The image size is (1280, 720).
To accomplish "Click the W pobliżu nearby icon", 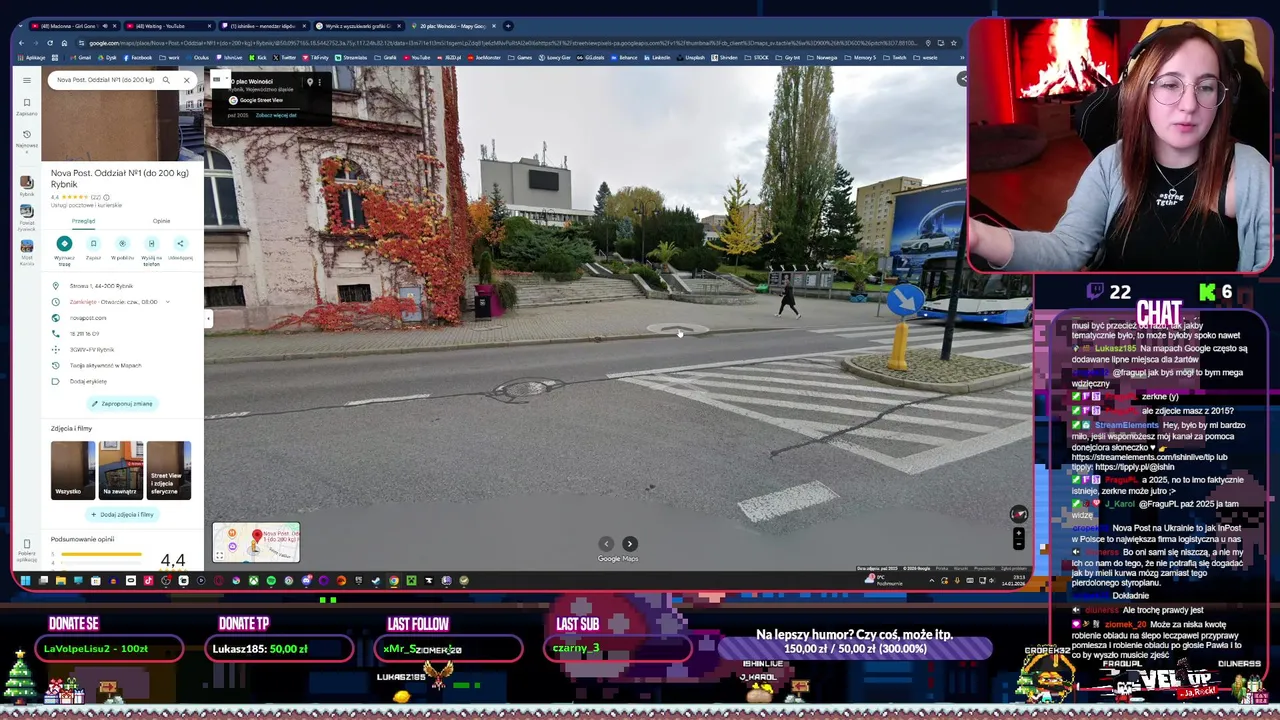I will pyautogui.click(x=122, y=244).
